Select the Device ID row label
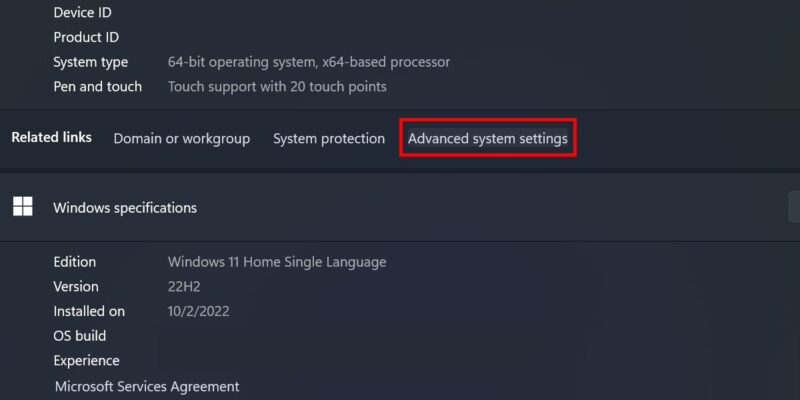This screenshot has width=800, height=400. pyautogui.click(x=83, y=12)
